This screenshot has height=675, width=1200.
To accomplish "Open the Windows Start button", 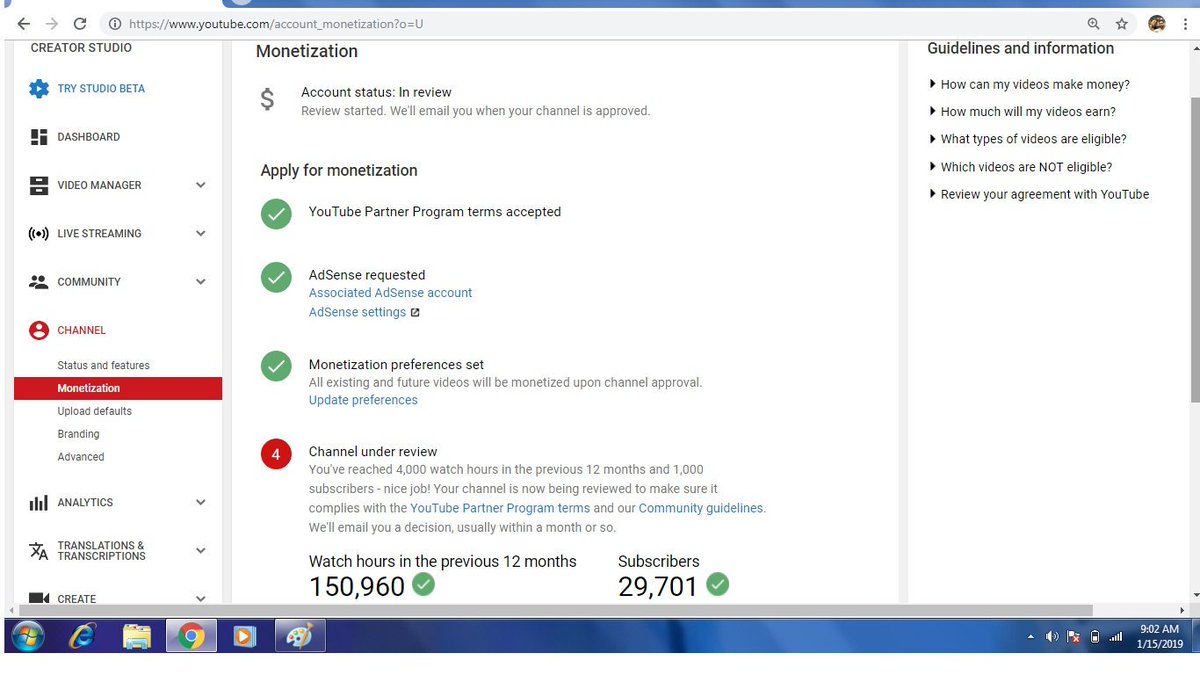I will pyautogui.click(x=27, y=636).
